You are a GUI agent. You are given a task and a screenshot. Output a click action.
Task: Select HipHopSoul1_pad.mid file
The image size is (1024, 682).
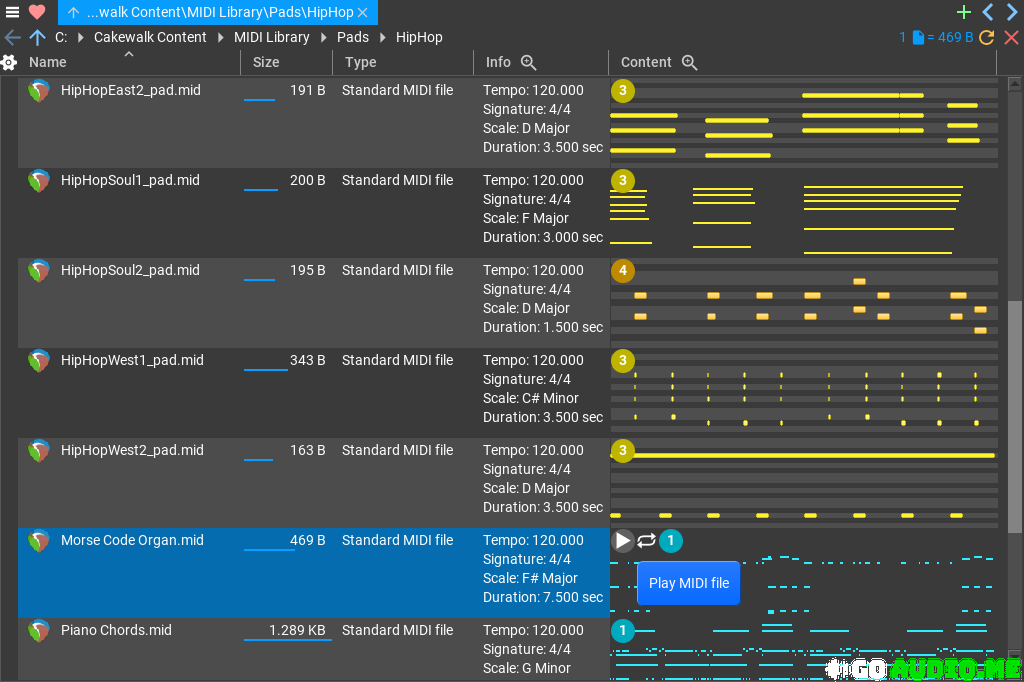click(x=130, y=180)
